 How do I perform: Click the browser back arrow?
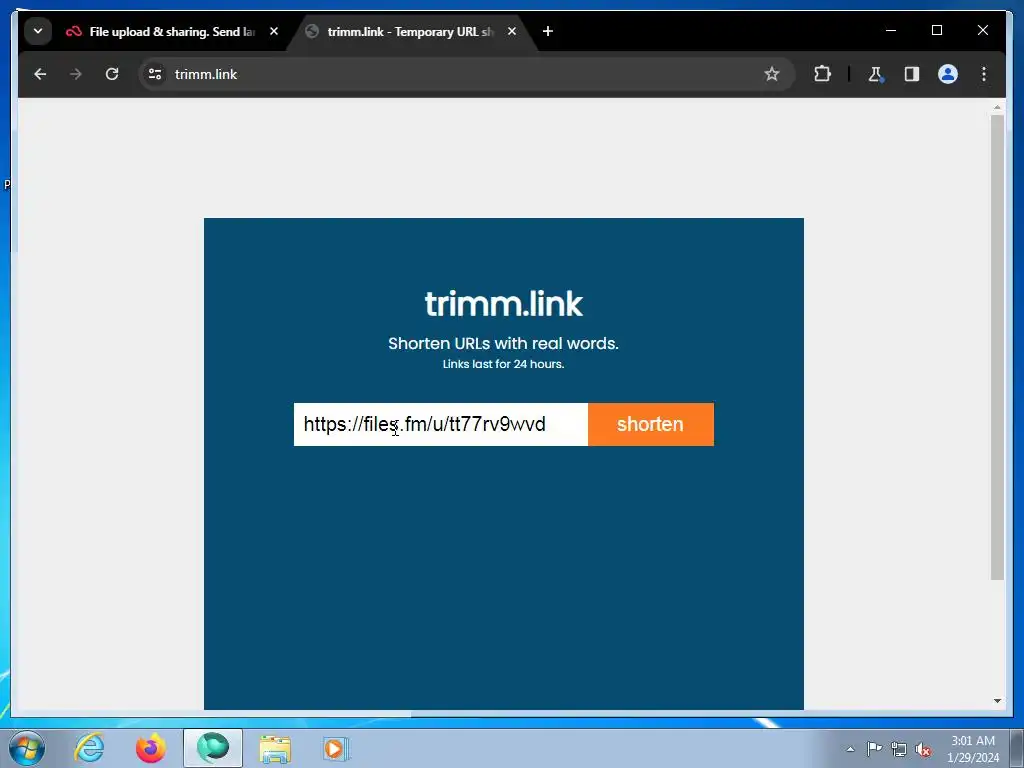click(40, 74)
